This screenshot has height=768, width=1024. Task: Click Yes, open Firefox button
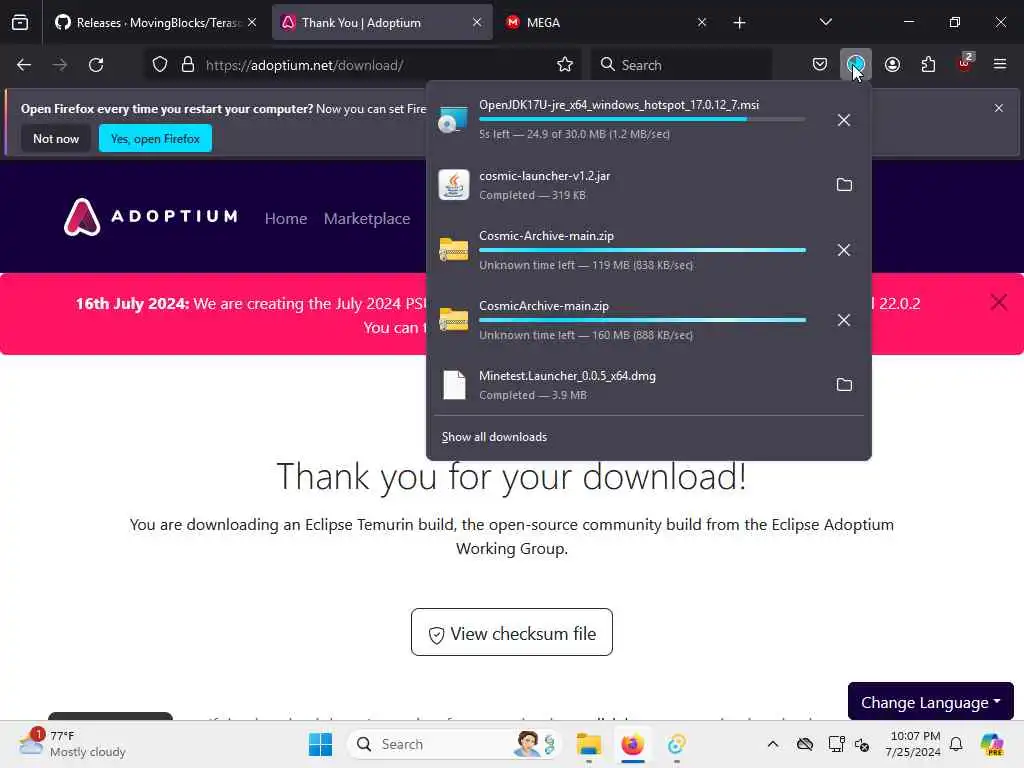tap(155, 138)
